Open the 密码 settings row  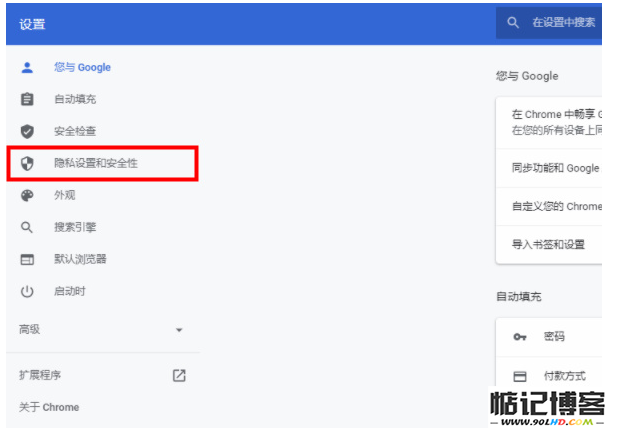(549, 337)
